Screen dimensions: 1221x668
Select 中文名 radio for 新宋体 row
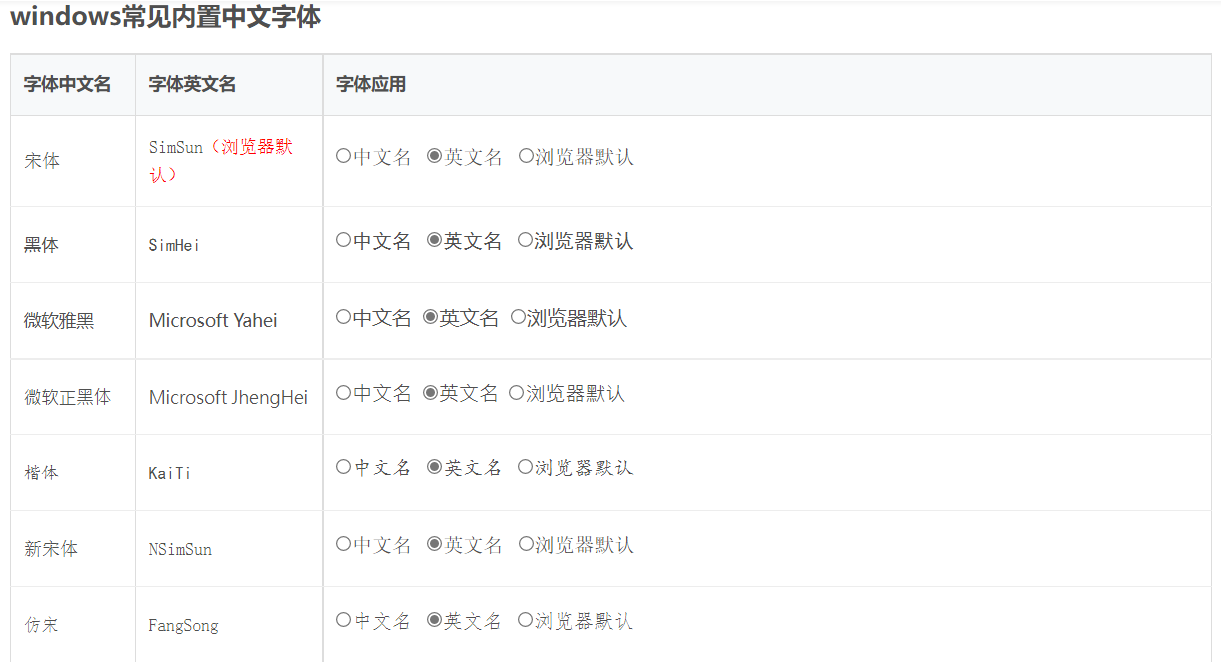click(x=343, y=544)
